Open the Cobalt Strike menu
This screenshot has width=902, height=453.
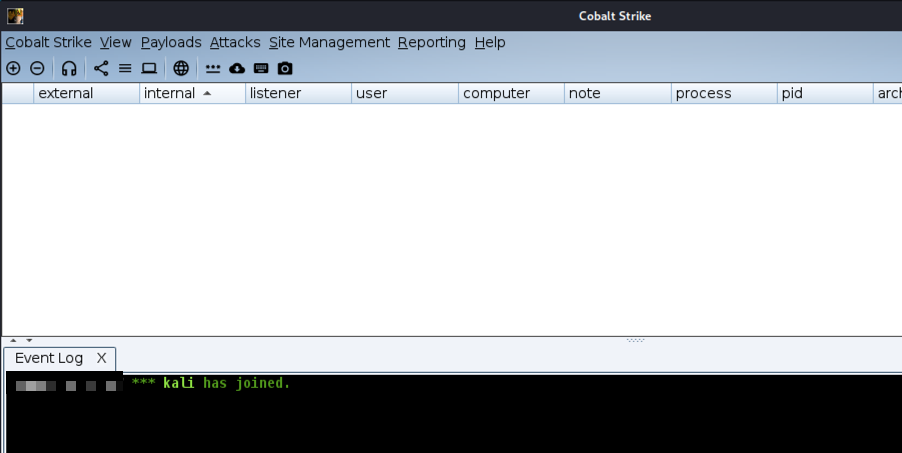tap(48, 43)
